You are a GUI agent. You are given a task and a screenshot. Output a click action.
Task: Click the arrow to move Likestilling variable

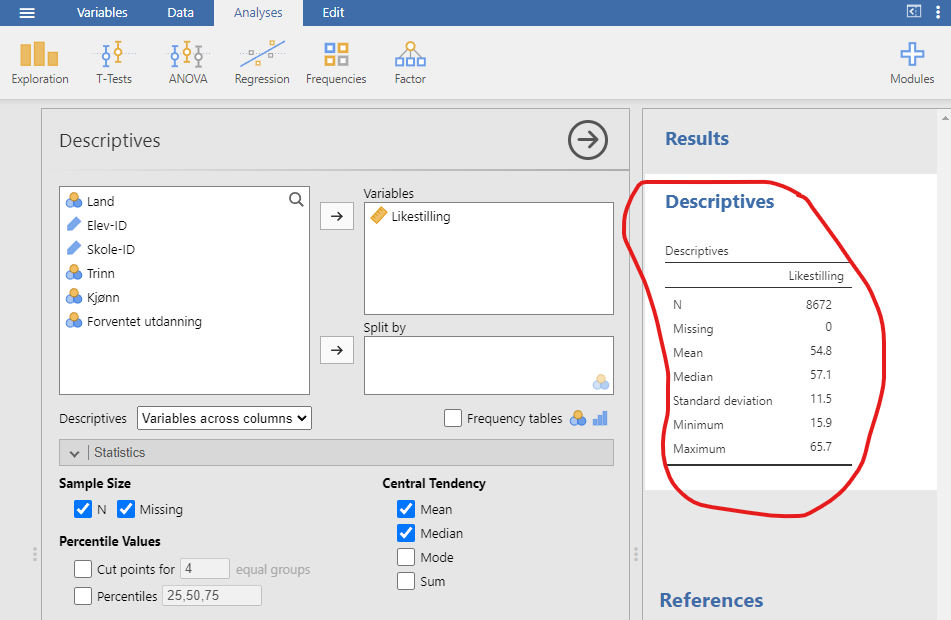[x=339, y=215]
